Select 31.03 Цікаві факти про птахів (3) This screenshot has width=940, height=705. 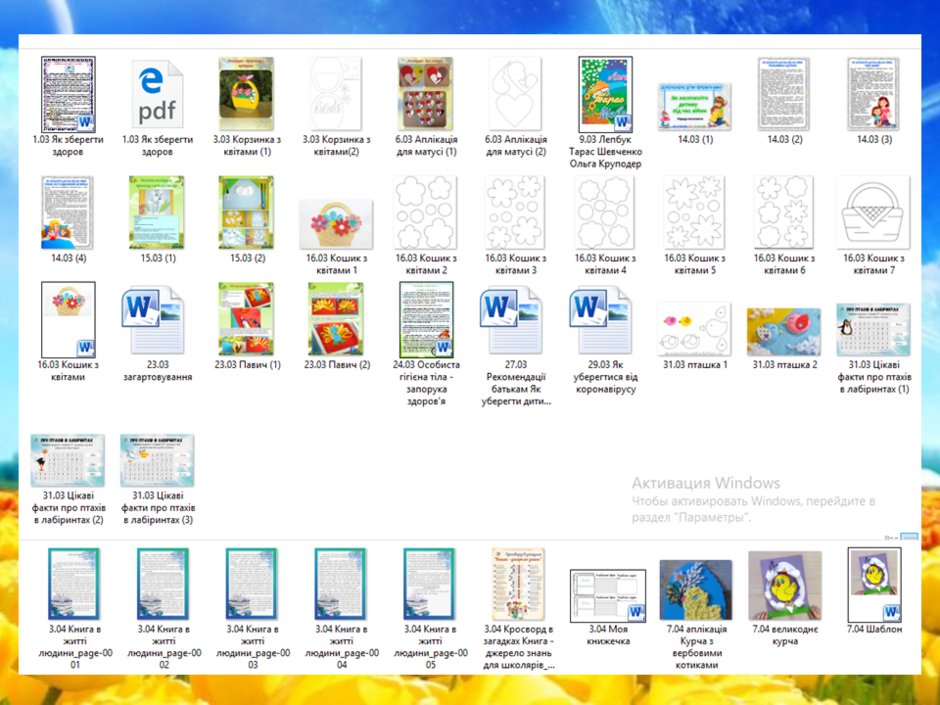point(157,460)
